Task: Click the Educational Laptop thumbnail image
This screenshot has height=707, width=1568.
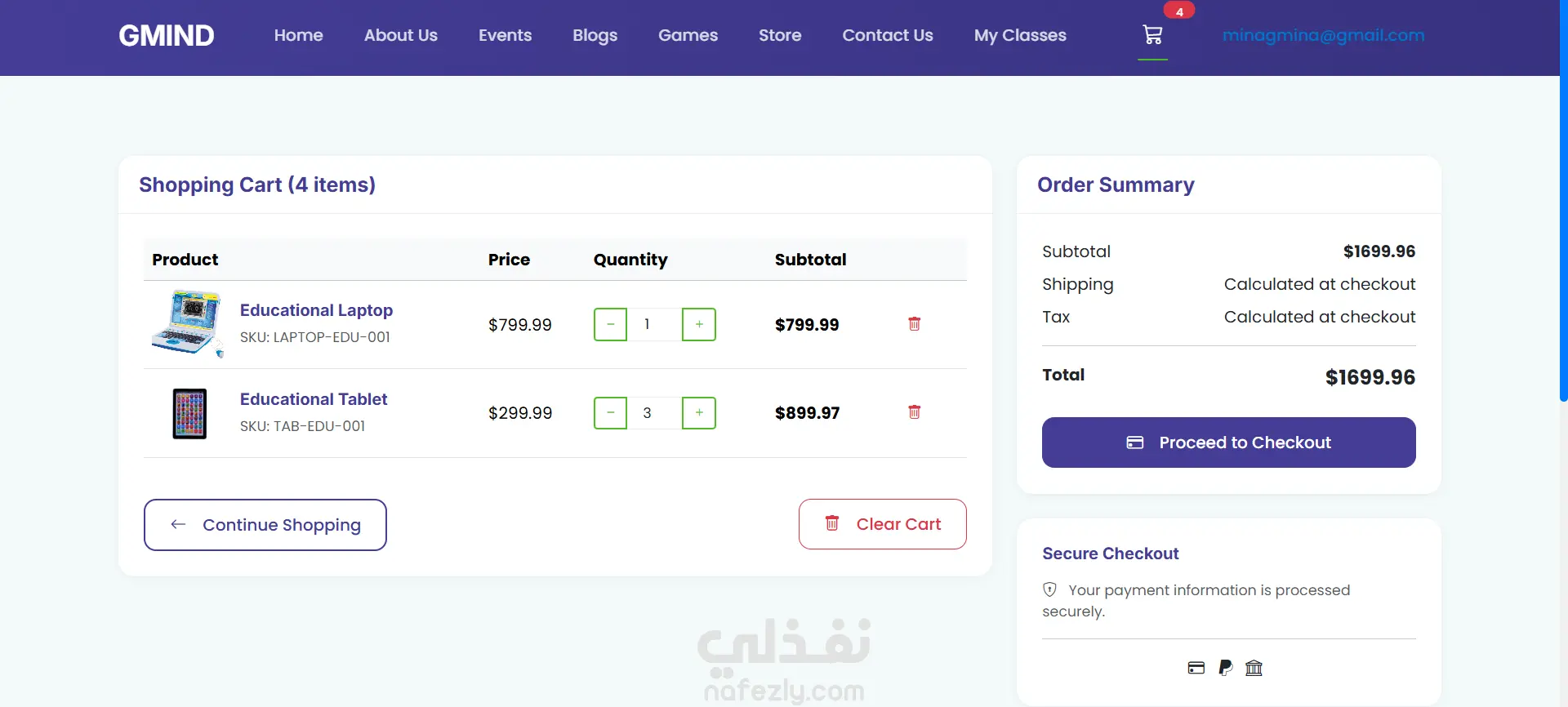Action: pyautogui.click(x=188, y=323)
